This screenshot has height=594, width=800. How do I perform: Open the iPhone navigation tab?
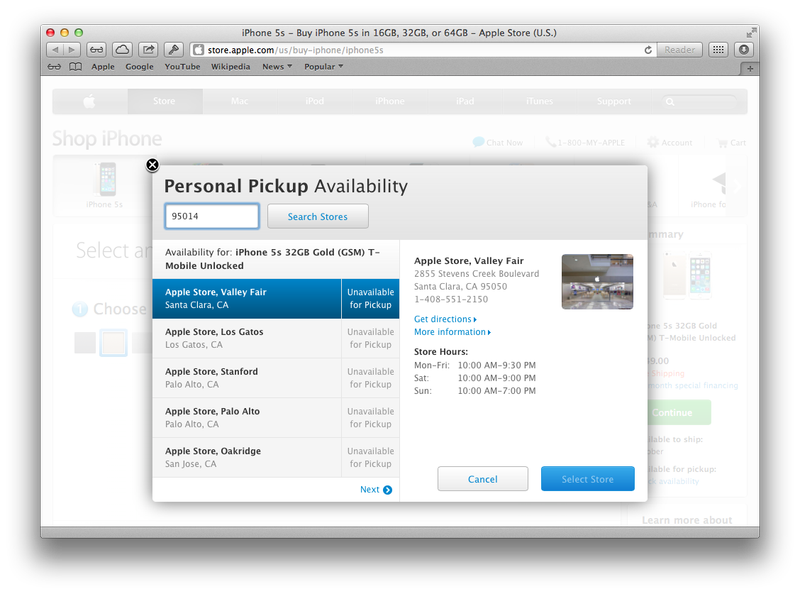pyautogui.click(x=390, y=102)
